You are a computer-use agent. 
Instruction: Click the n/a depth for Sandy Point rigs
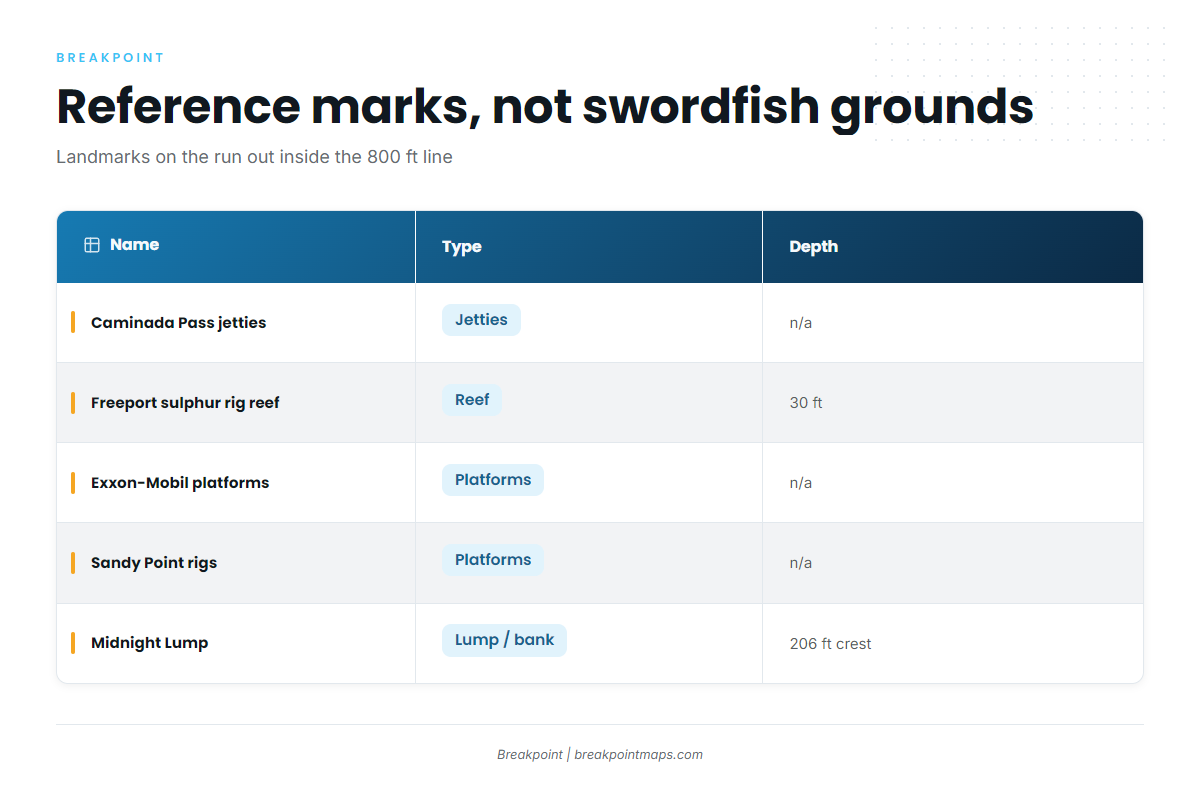(801, 563)
